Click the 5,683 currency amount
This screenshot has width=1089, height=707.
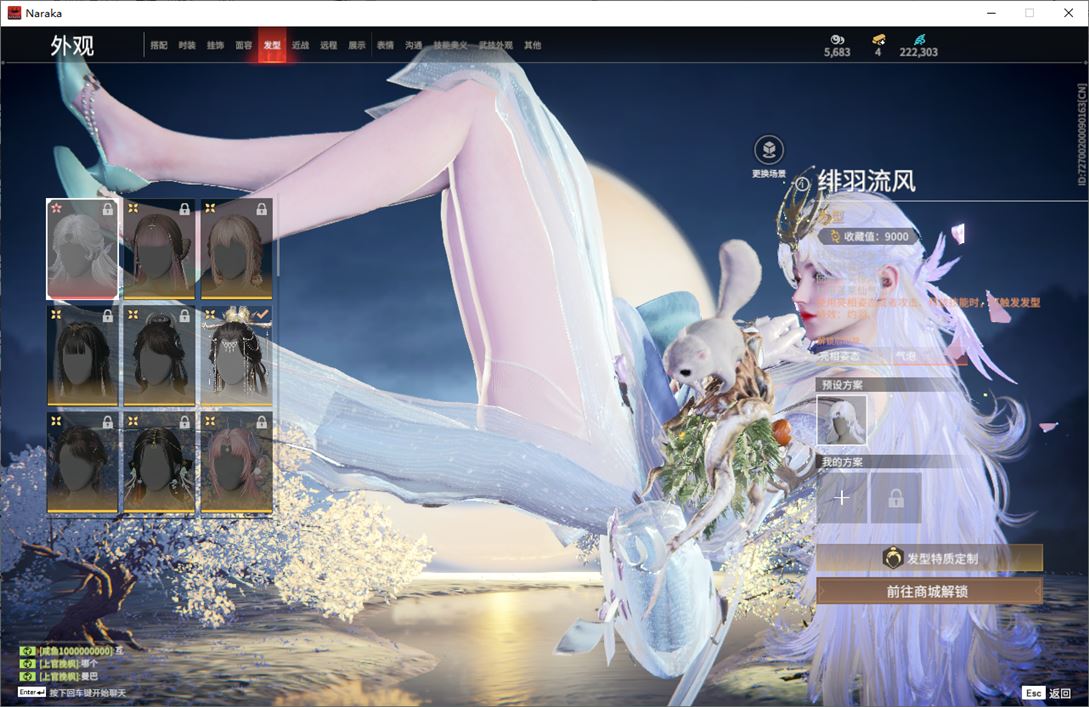point(837,52)
